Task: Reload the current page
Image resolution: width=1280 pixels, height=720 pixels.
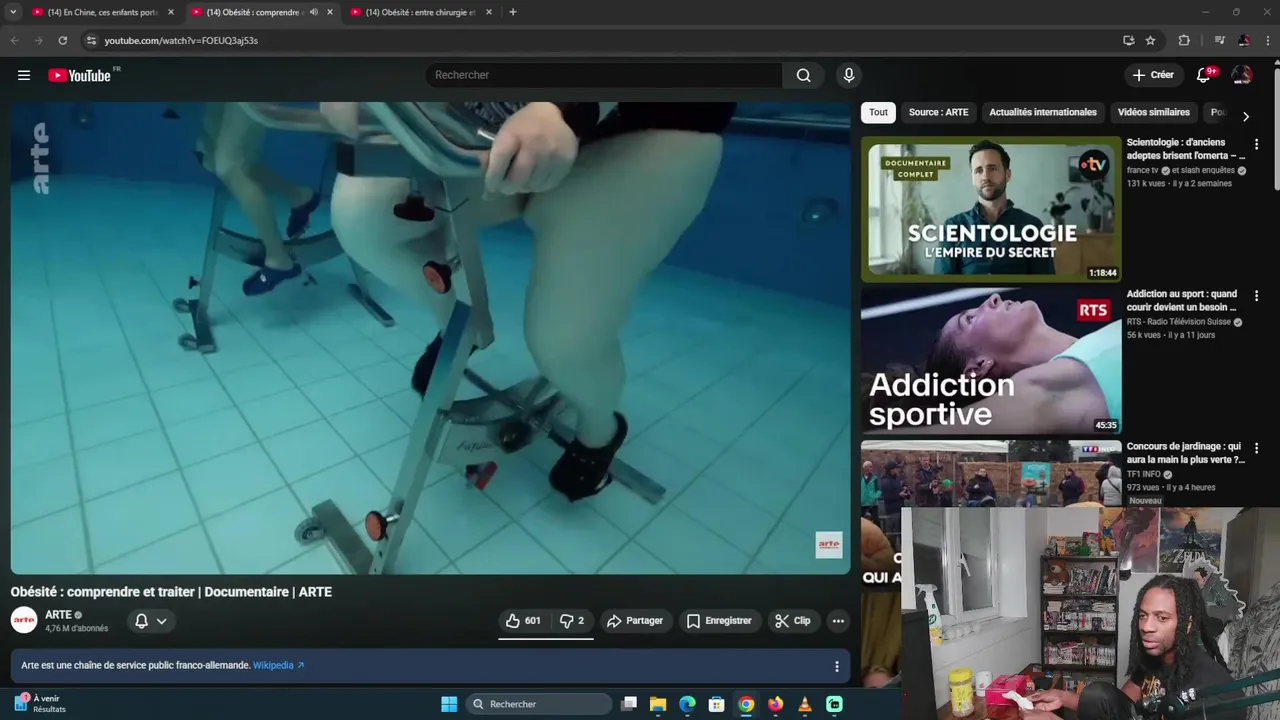Action: tap(62, 40)
